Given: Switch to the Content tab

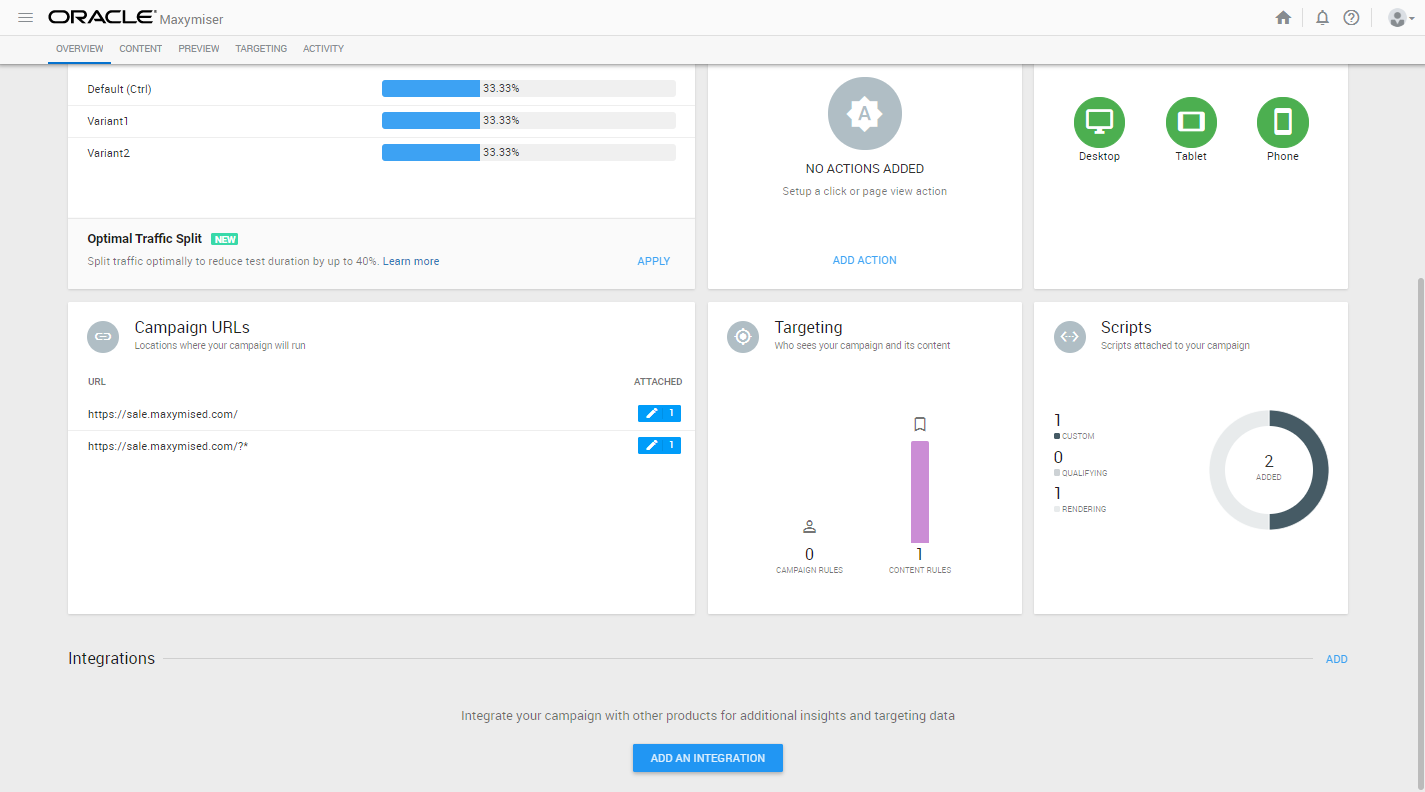Looking at the screenshot, I should [x=141, y=49].
